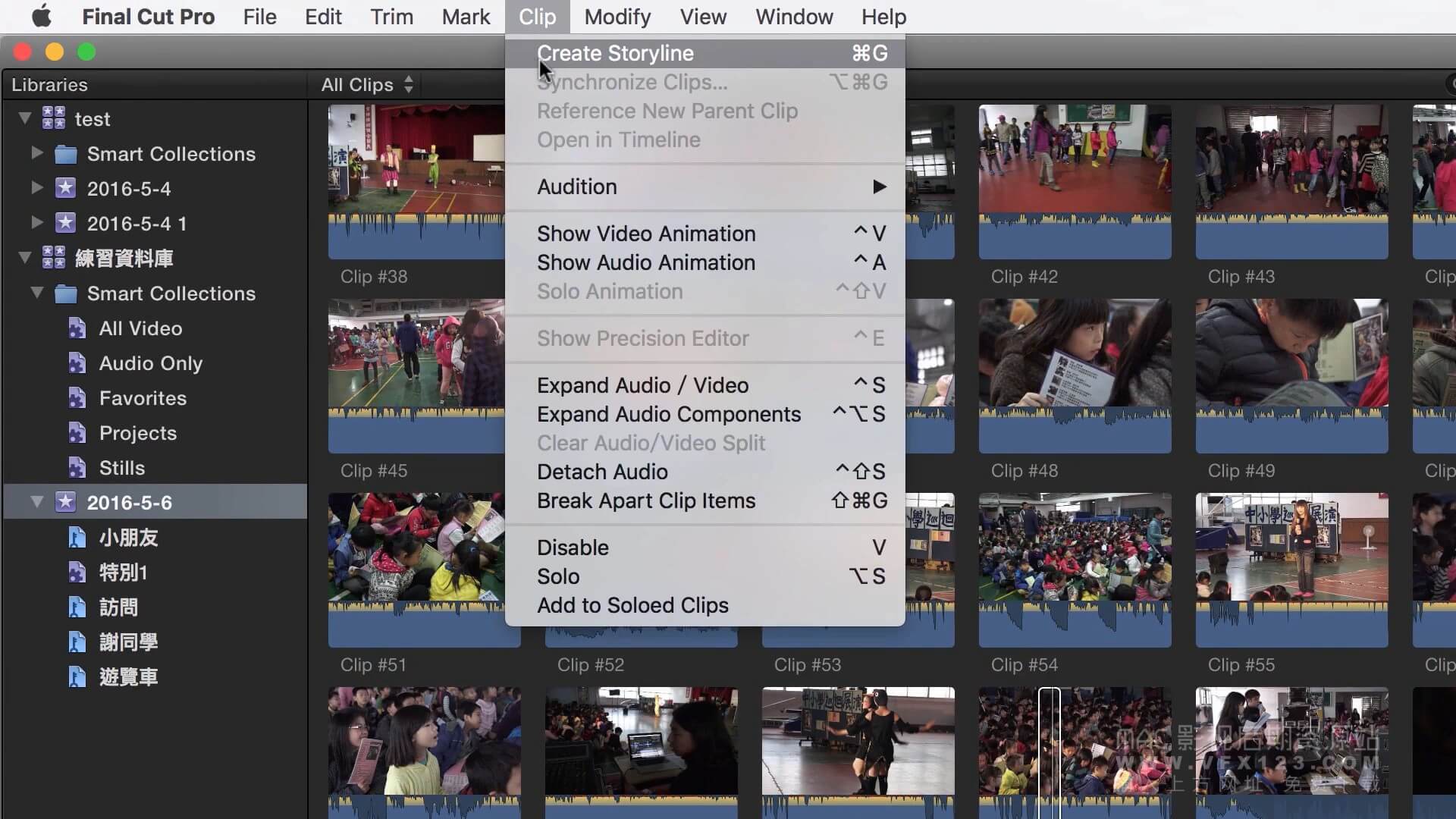
Task: Click the 'Clip #52' label
Action: [x=591, y=665]
